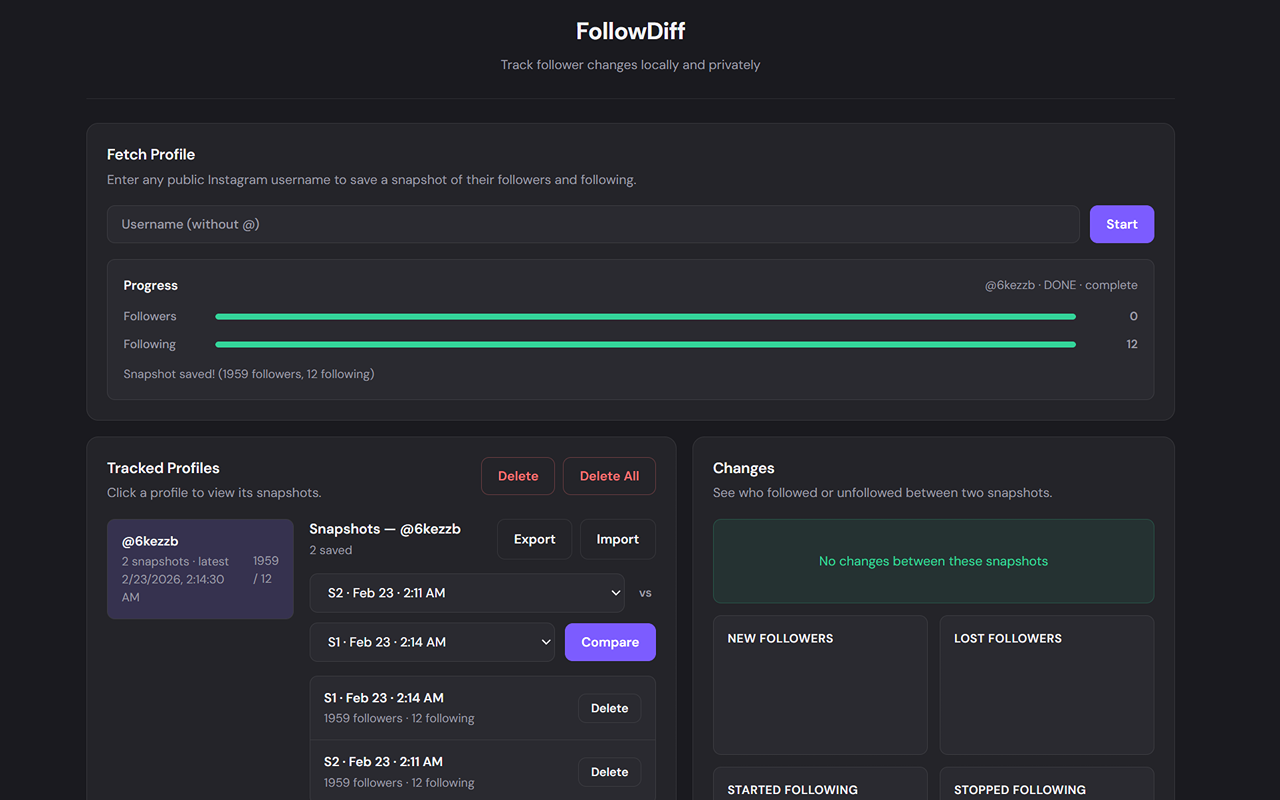Click the no-changes status banner
This screenshot has height=800, width=1280.
[933, 561]
